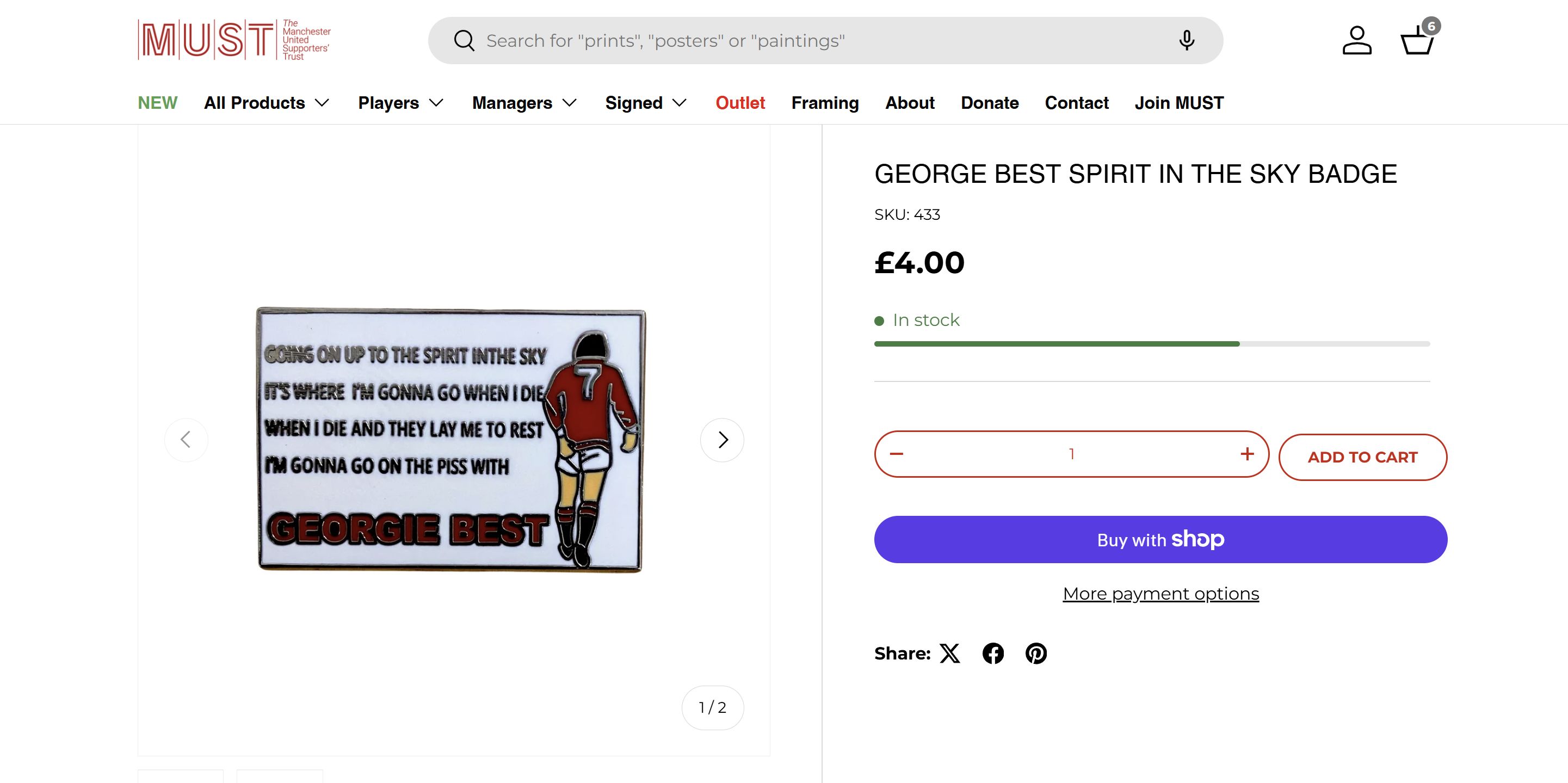Image resolution: width=1568 pixels, height=783 pixels.
Task: Share product on Pinterest
Action: [x=1036, y=653]
